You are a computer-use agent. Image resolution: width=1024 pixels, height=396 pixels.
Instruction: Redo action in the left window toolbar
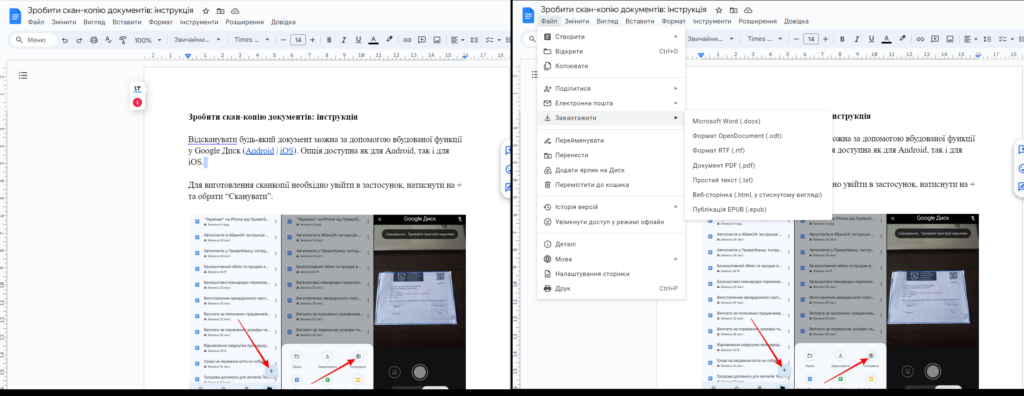[79, 40]
